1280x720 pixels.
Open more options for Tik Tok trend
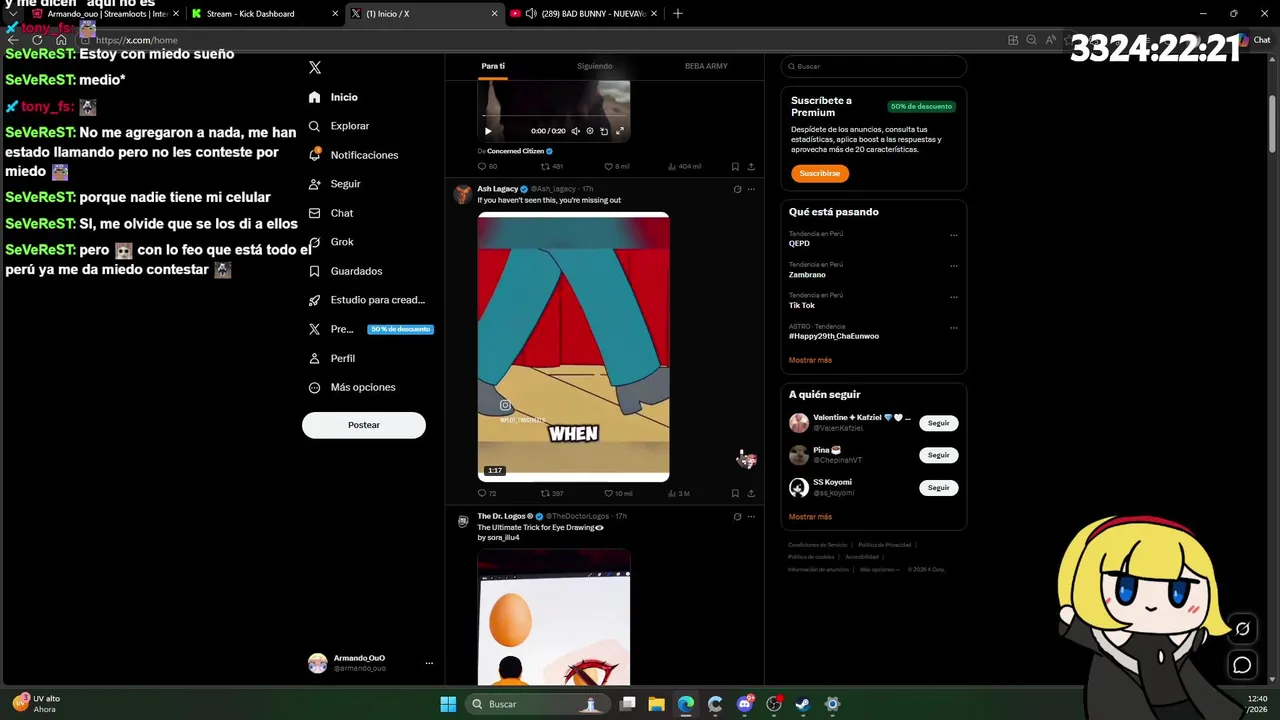(x=954, y=297)
